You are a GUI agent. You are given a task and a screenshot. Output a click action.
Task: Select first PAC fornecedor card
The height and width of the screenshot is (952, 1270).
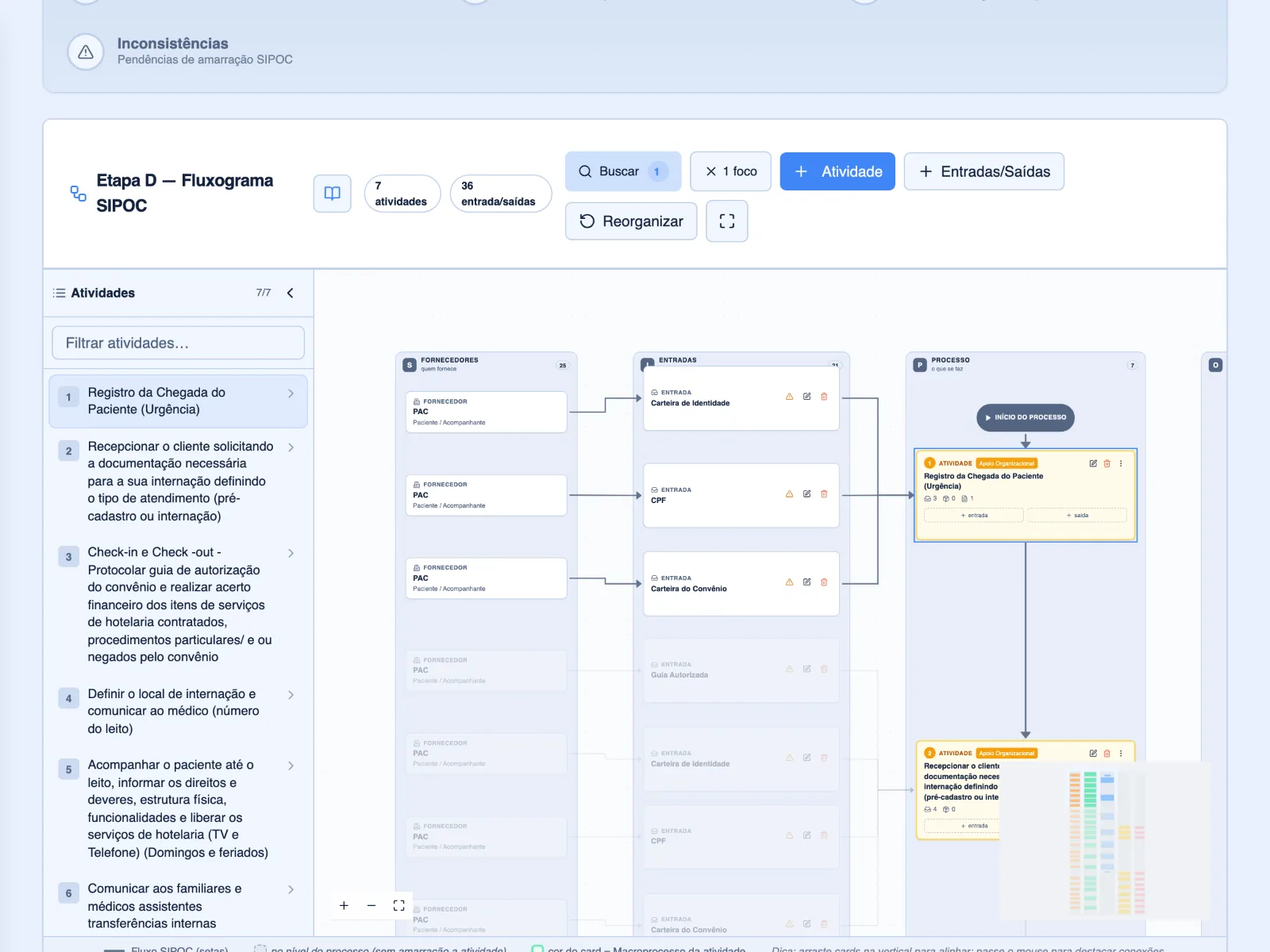tap(486, 412)
